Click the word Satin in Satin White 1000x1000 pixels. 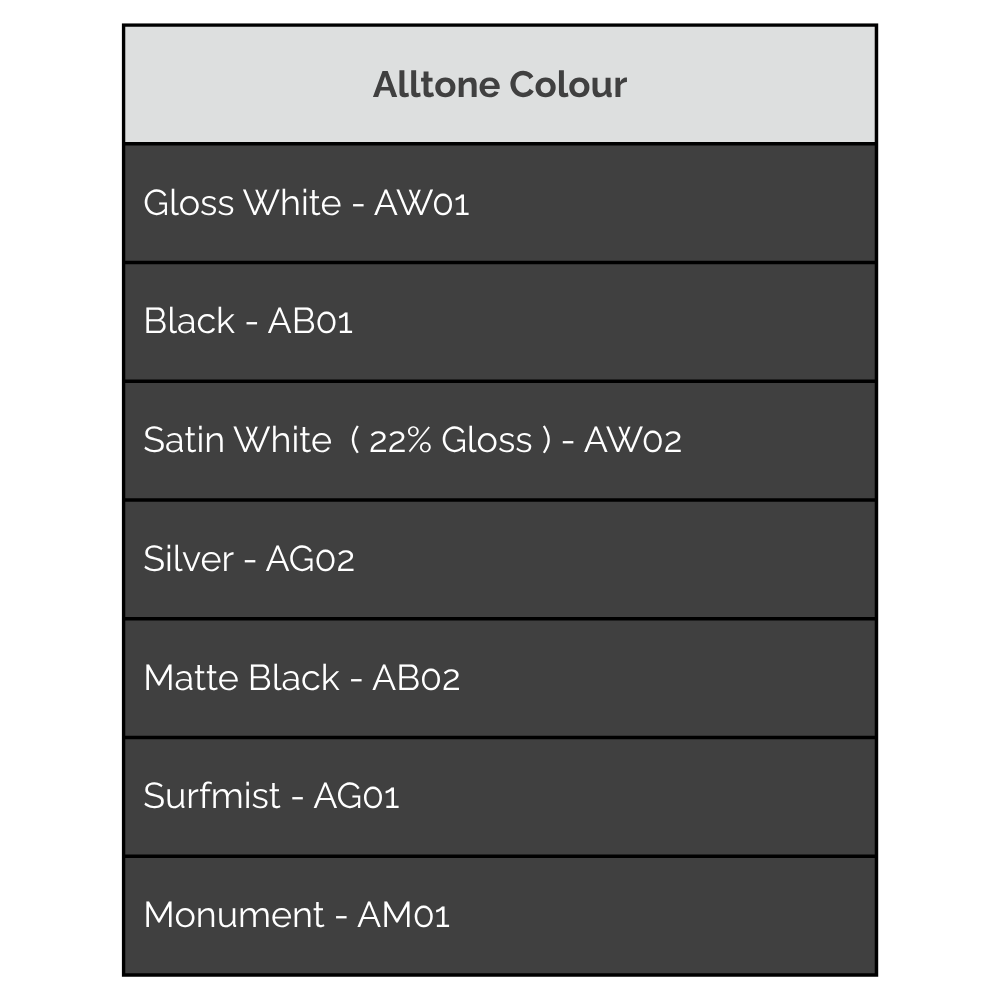coord(183,440)
